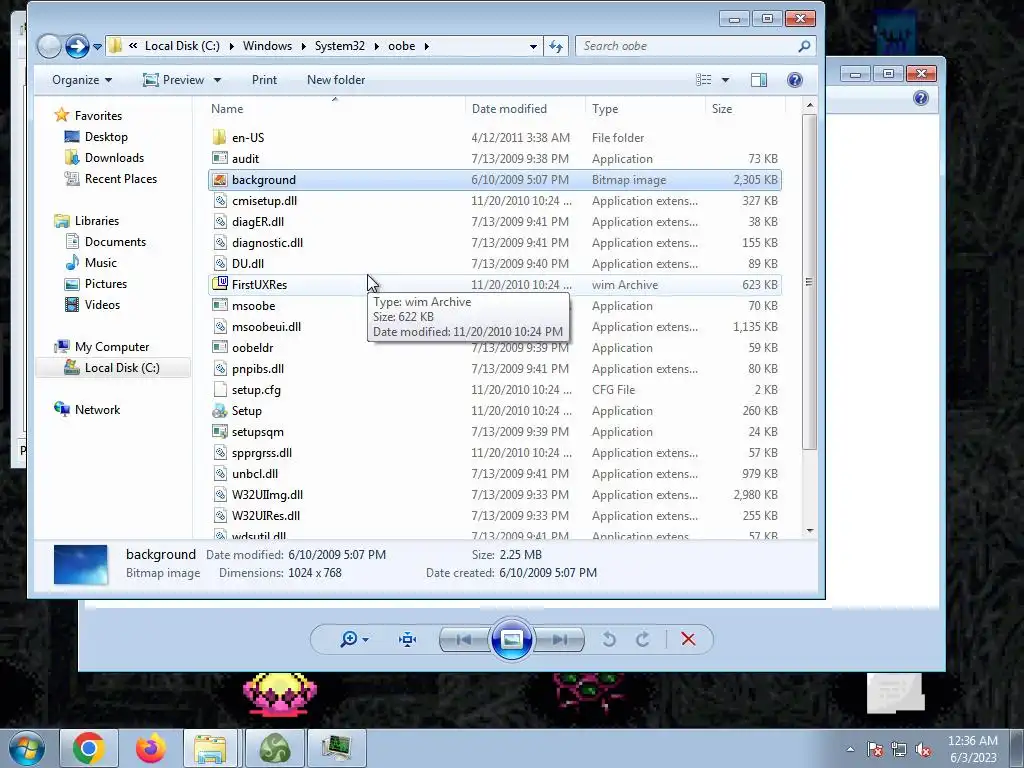1024x768 pixels.
Task: Open Explorer help question mark icon
Action: point(795,80)
